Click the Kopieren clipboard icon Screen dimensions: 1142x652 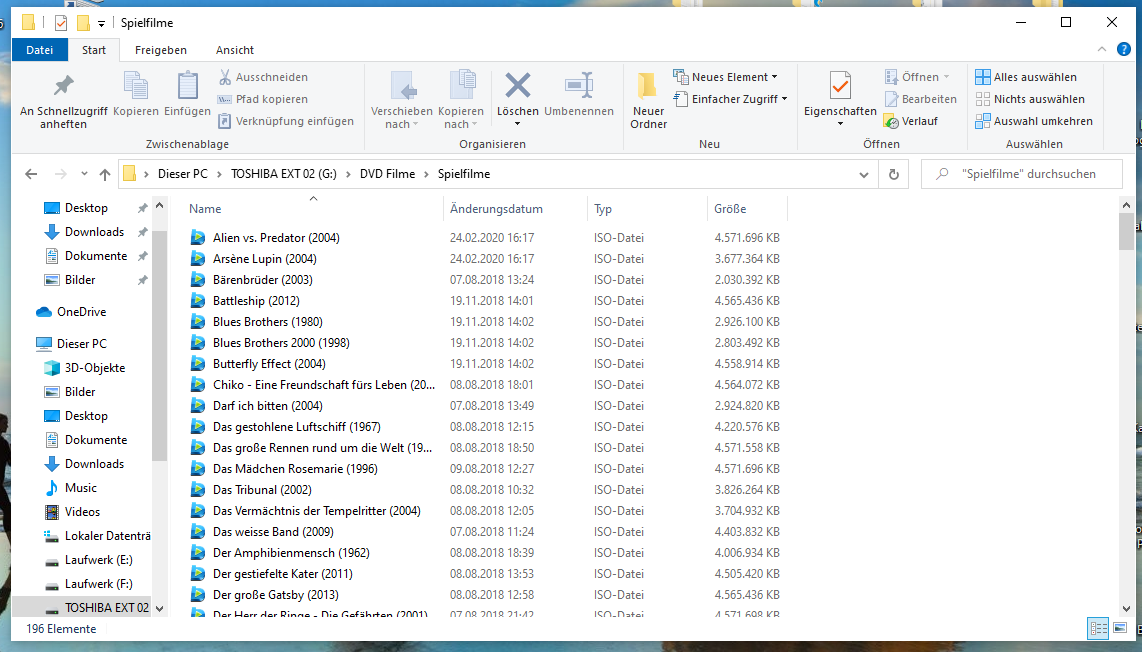coord(136,86)
